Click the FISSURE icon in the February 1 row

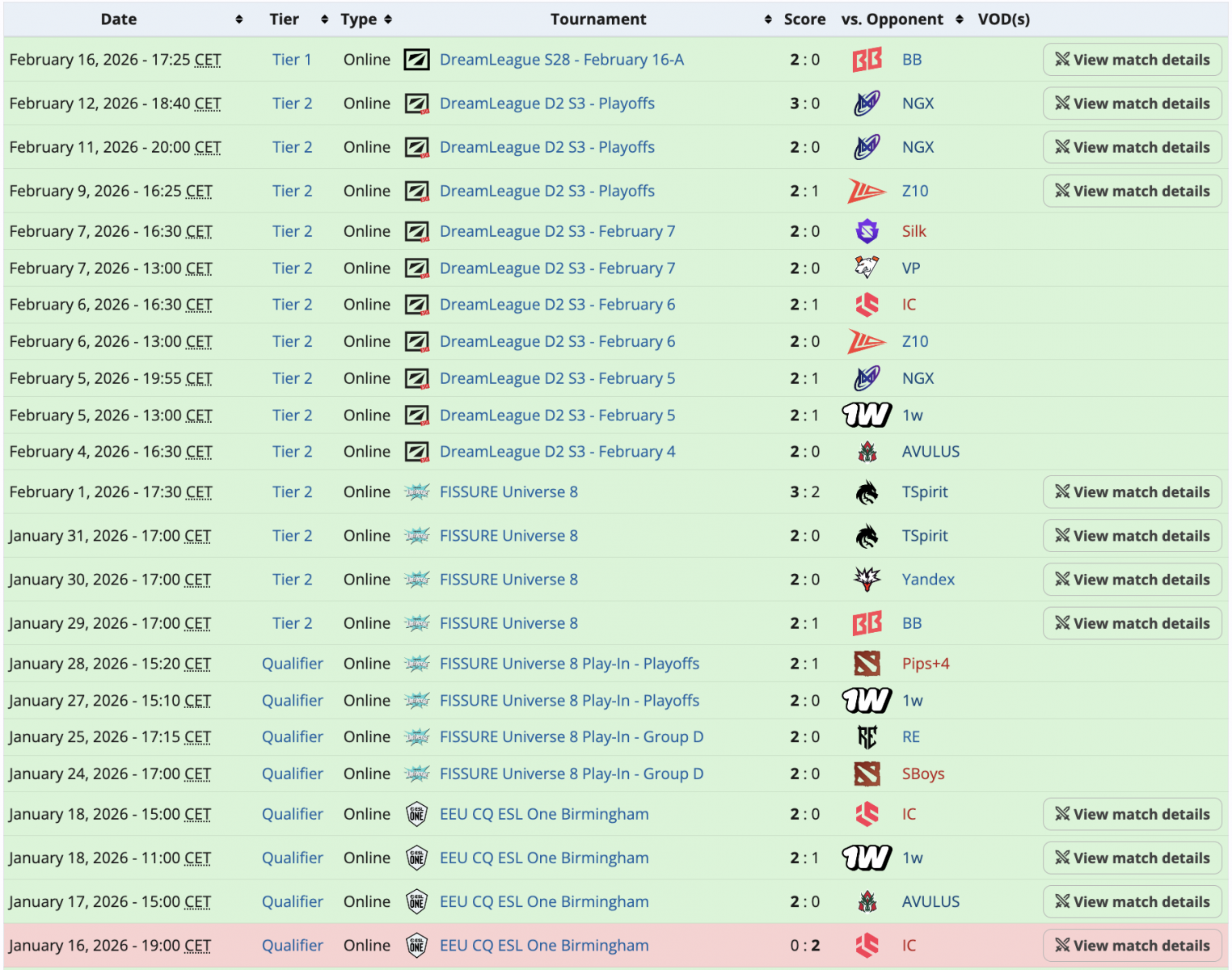417,492
